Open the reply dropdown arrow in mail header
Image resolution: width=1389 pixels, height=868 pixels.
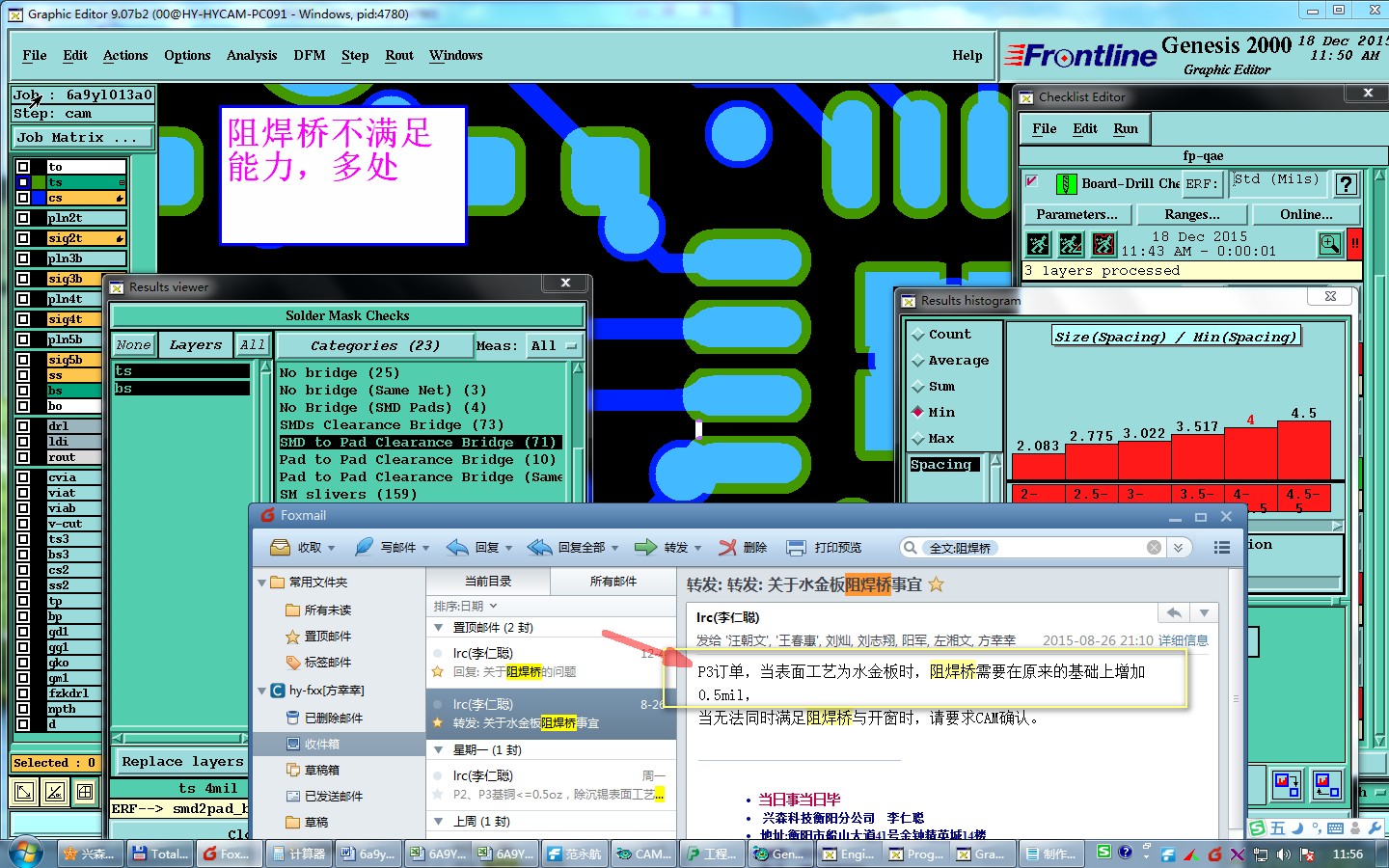coord(1204,613)
